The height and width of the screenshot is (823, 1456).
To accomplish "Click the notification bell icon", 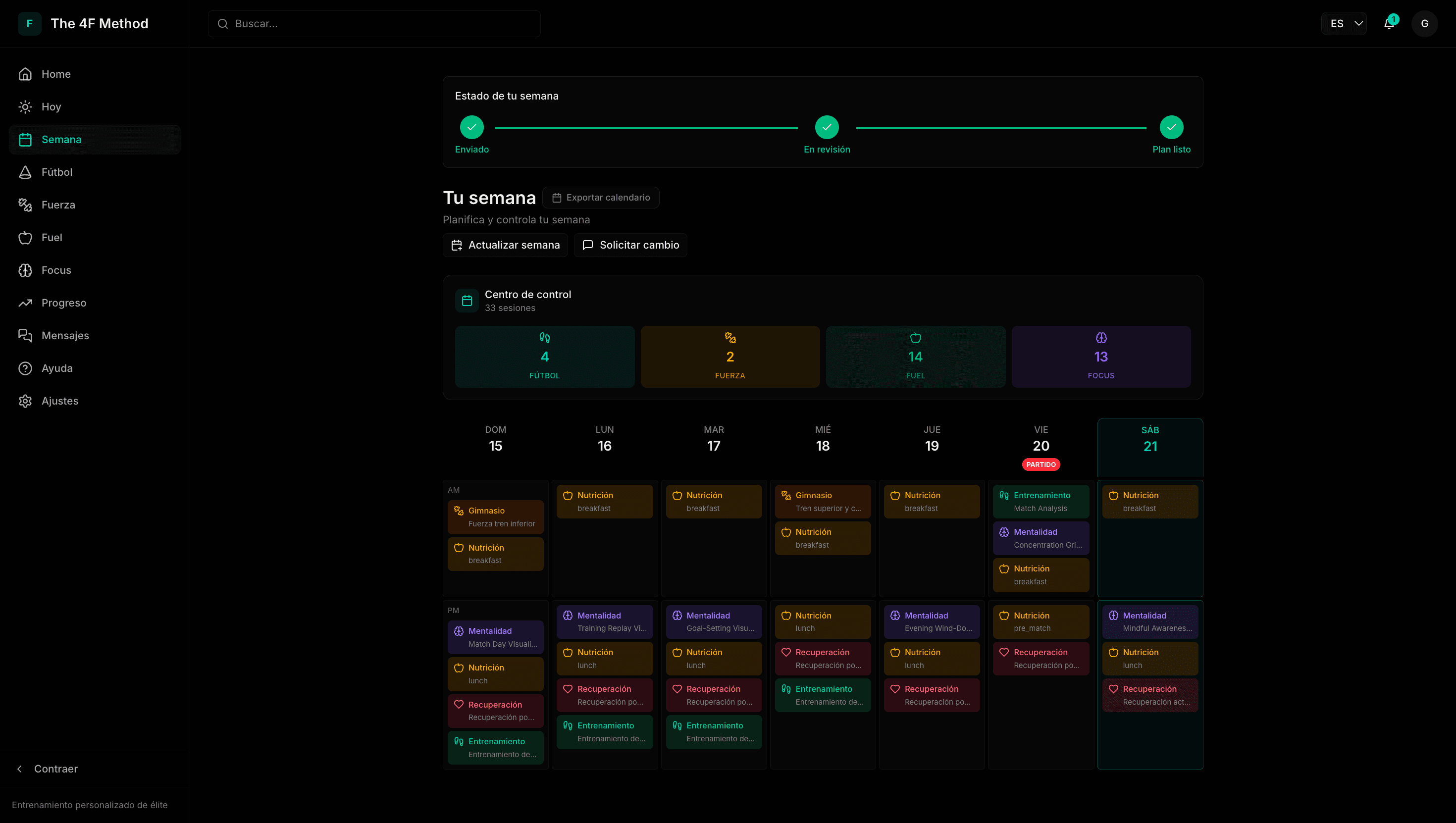I will [1389, 24].
